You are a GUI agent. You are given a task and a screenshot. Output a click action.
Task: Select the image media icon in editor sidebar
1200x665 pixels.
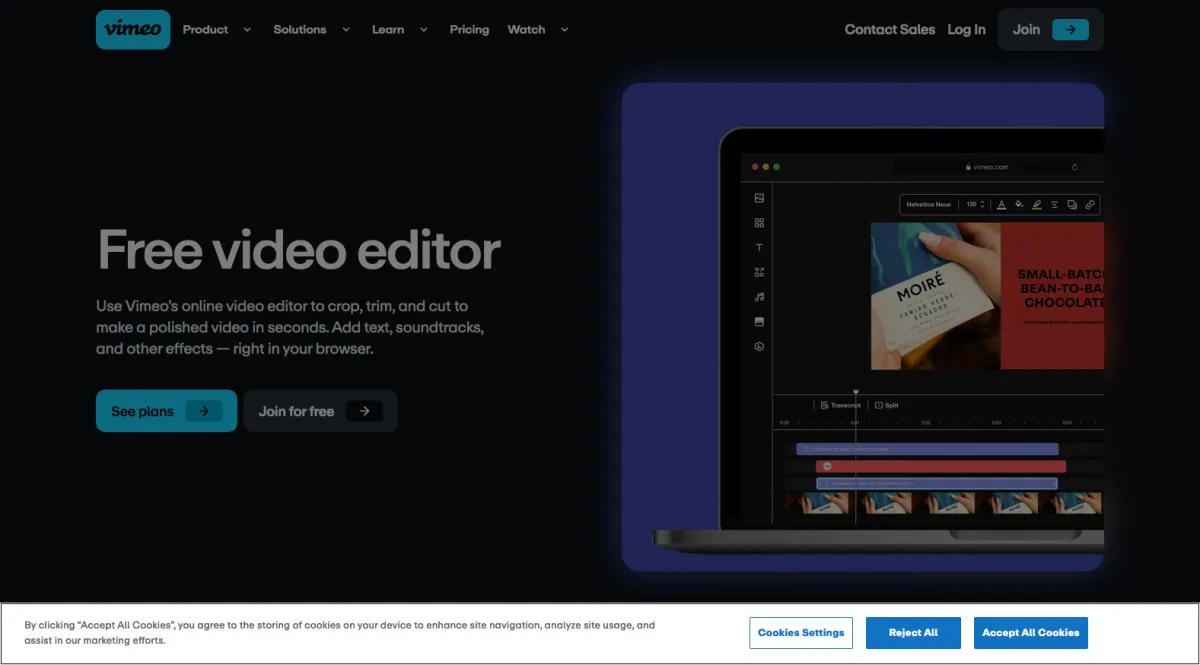click(x=759, y=198)
